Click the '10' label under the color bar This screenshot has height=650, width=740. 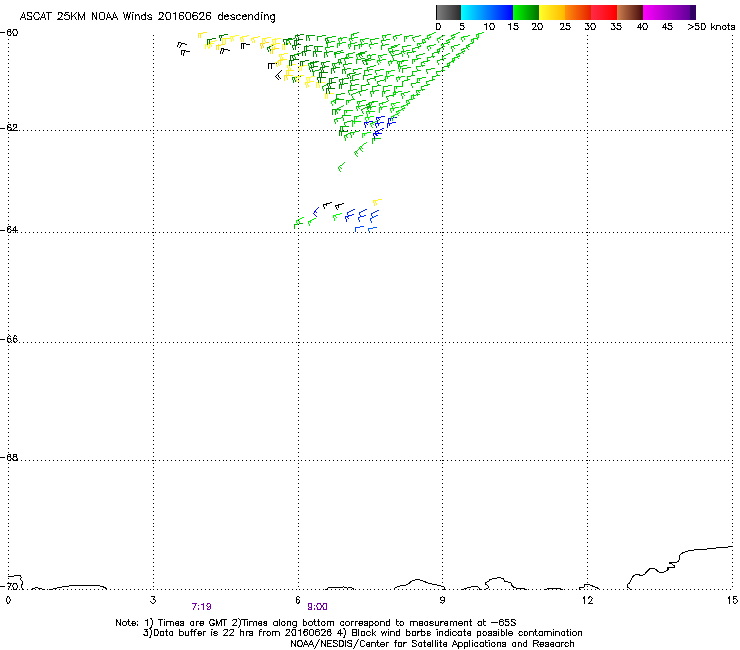click(489, 27)
